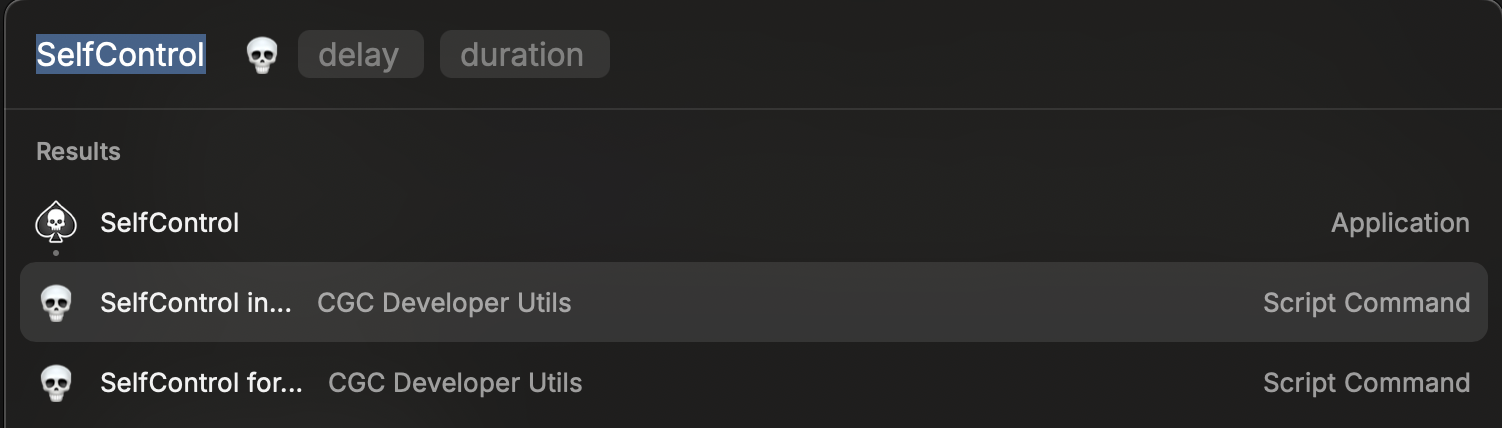The image size is (1502, 428).
Task: Click CGC Developer Utils next to "SelfControl for..."
Action: click(455, 383)
